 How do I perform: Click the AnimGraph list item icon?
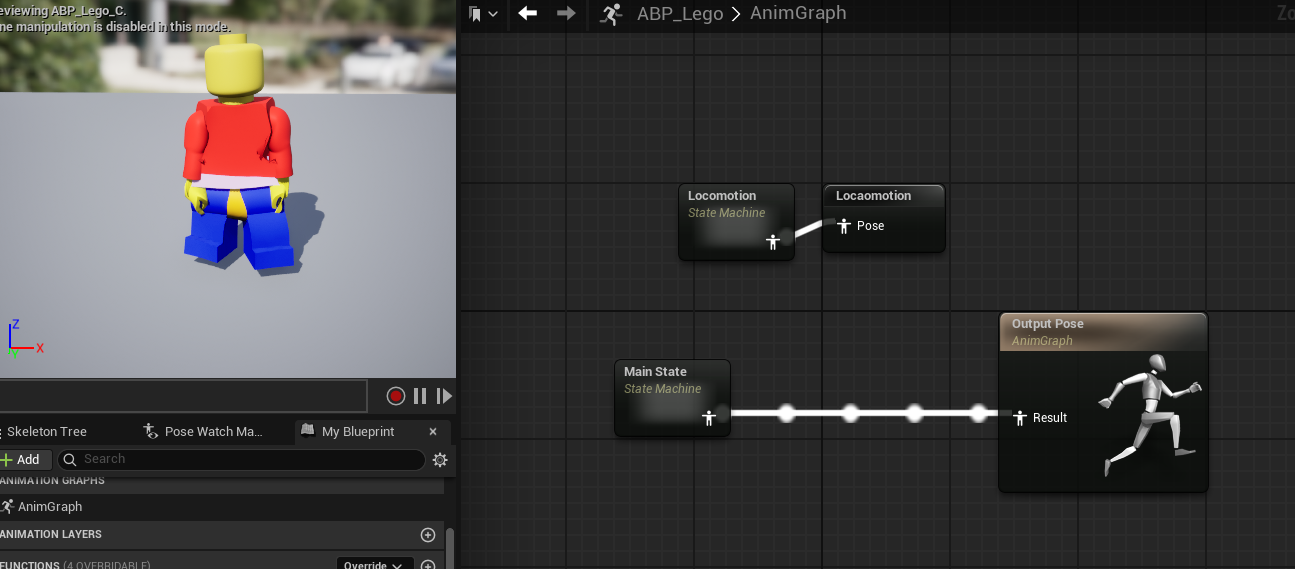point(7,507)
